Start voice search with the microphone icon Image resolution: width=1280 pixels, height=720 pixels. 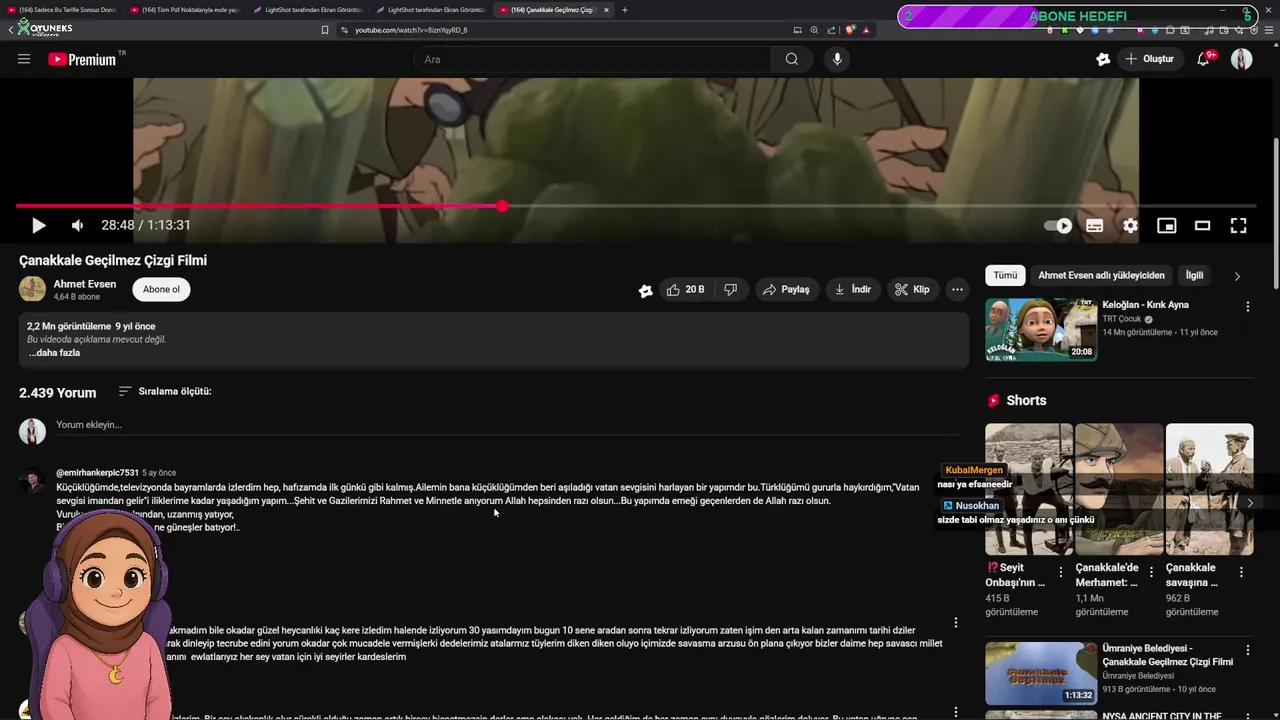[837, 59]
